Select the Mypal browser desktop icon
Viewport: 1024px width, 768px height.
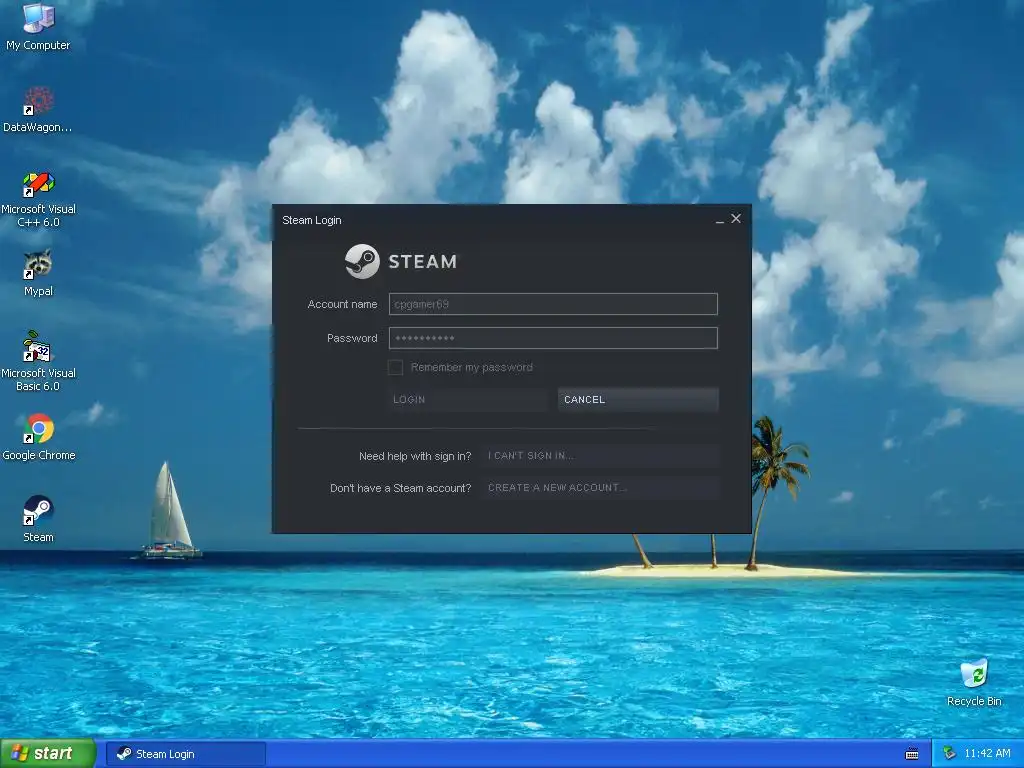pos(38,273)
